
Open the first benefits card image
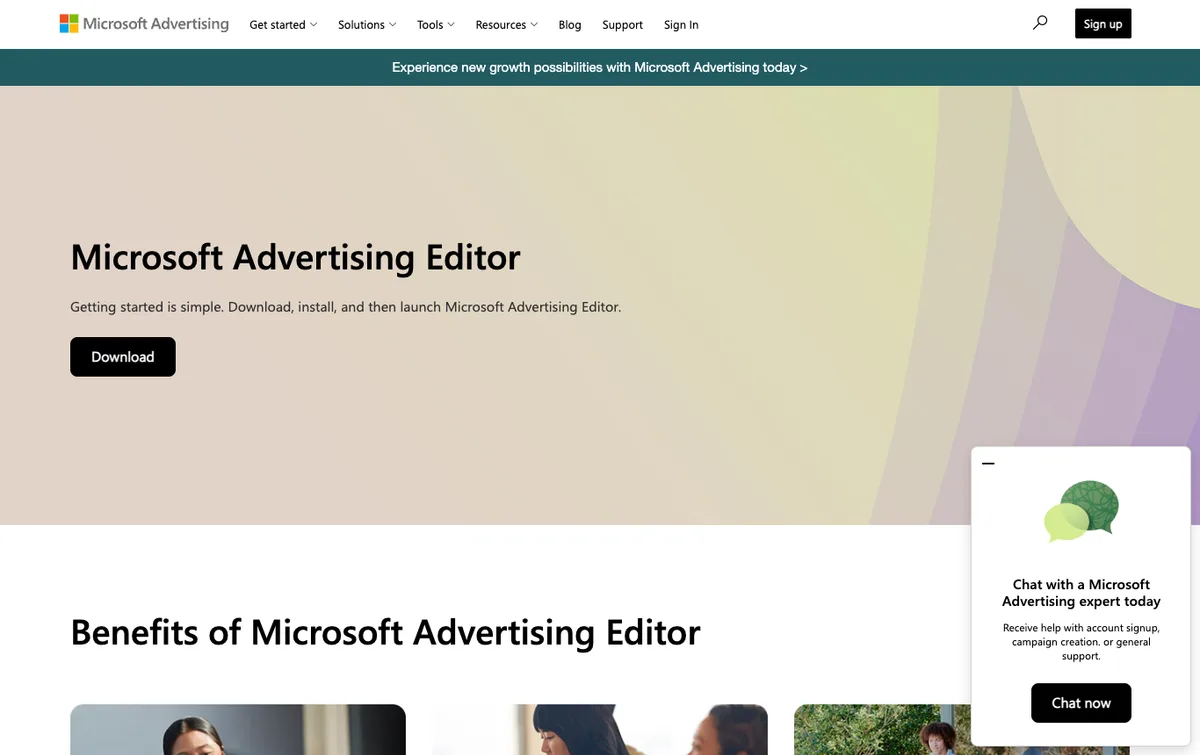tap(238, 729)
